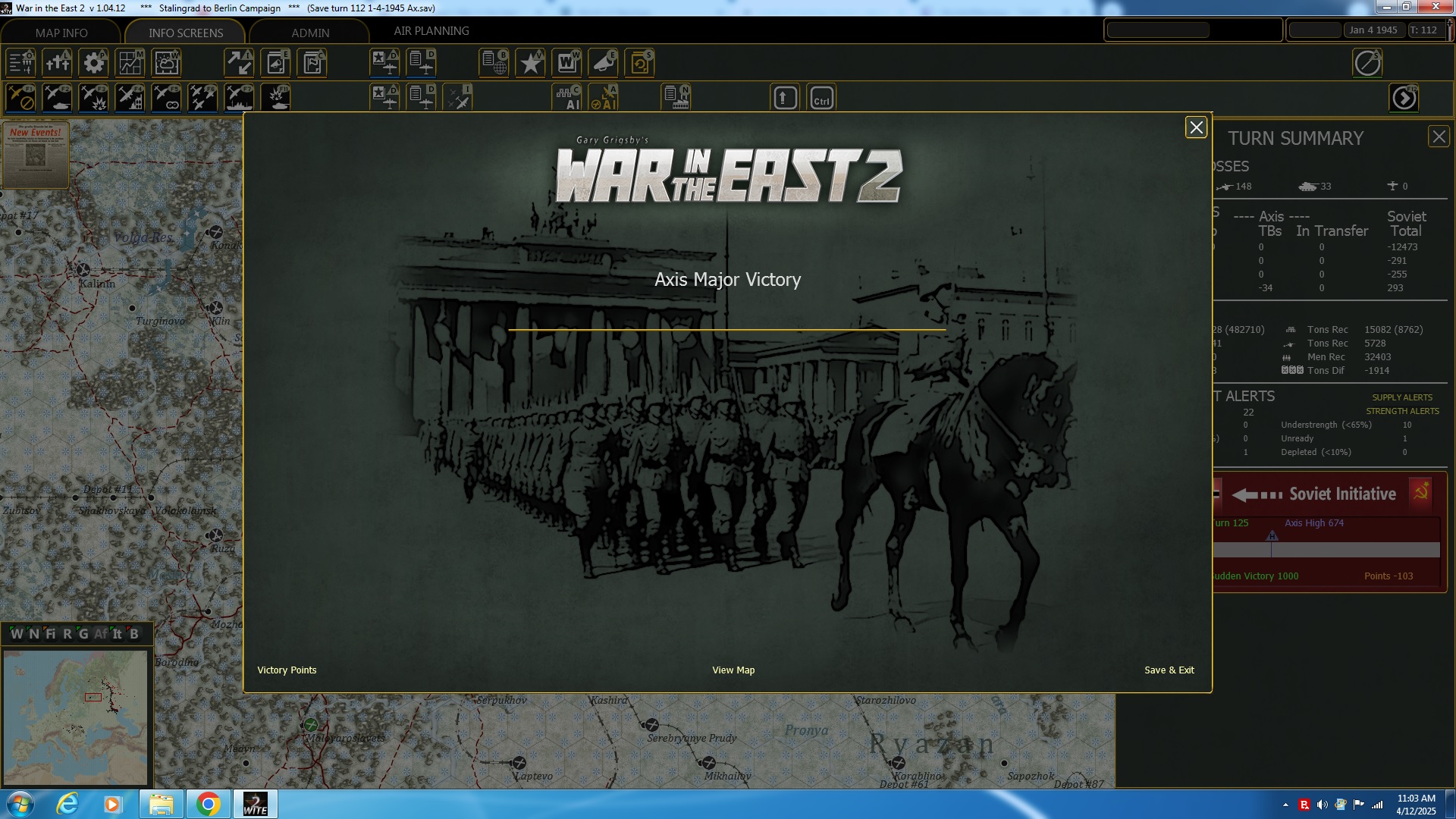Select ground attack air mode F2

tap(58, 98)
